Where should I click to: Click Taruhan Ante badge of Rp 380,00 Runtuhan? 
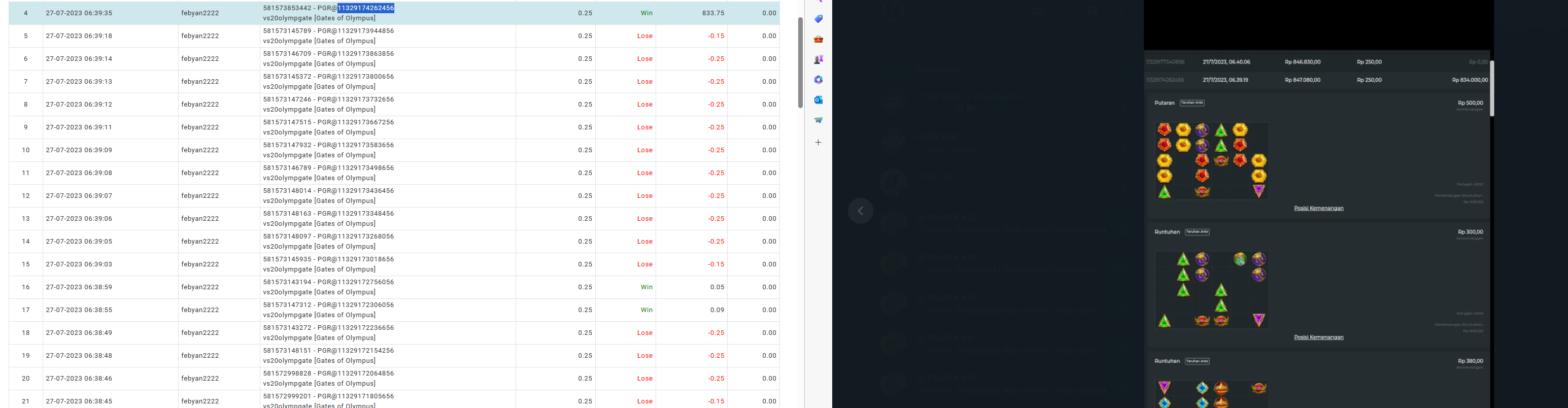point(1197,361)
